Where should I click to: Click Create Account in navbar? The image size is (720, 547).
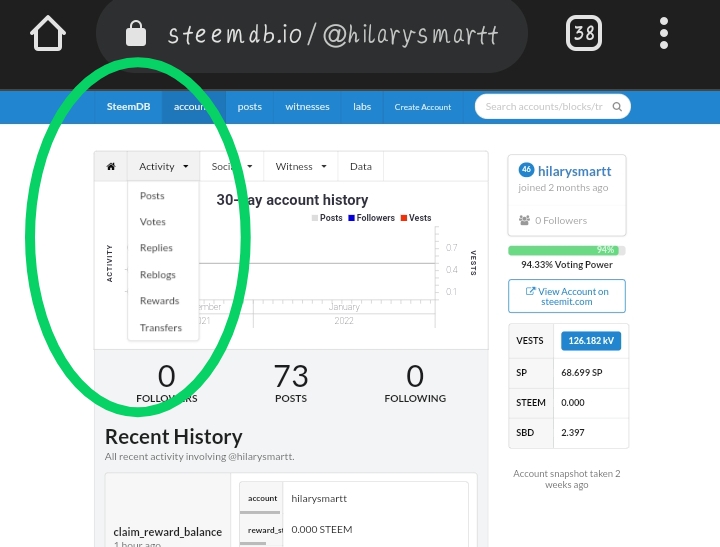422,107
